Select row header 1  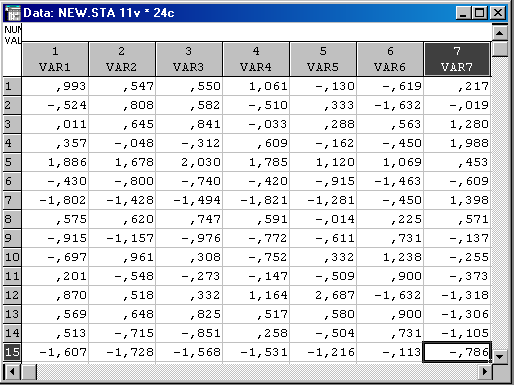tap(12, 86)
